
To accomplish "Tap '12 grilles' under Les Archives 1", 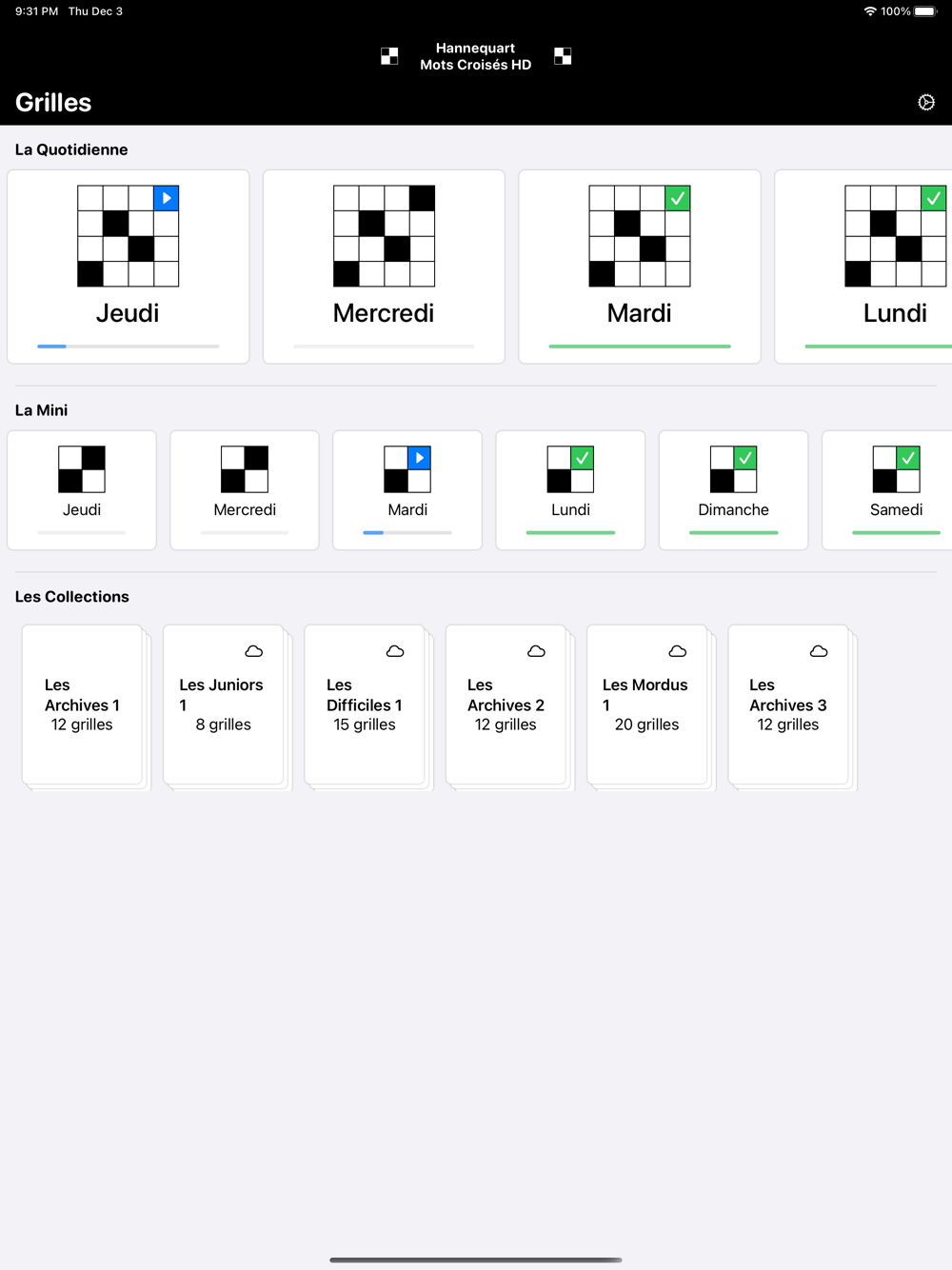I will (82, 724).
